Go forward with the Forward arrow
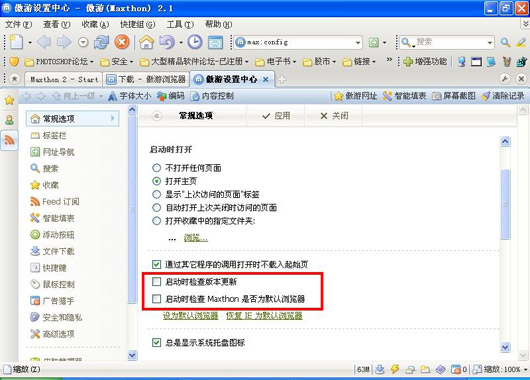Image resolution: width=530 pixels, height=380 pixels. 64,42
